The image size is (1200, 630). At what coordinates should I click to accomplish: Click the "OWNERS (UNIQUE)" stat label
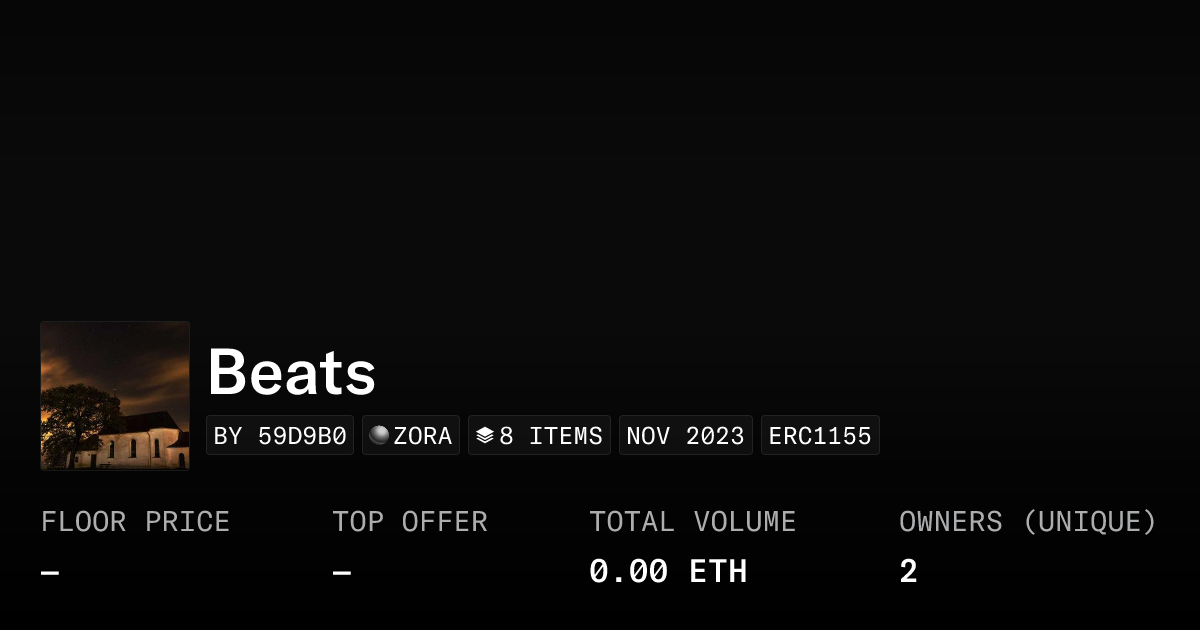[1028, 522]
